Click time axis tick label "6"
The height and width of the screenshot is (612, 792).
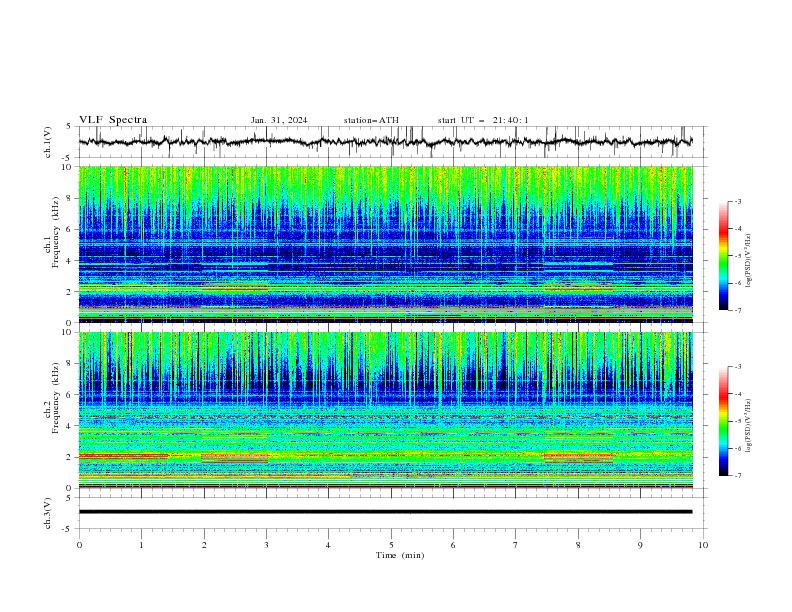pos(454,545)
